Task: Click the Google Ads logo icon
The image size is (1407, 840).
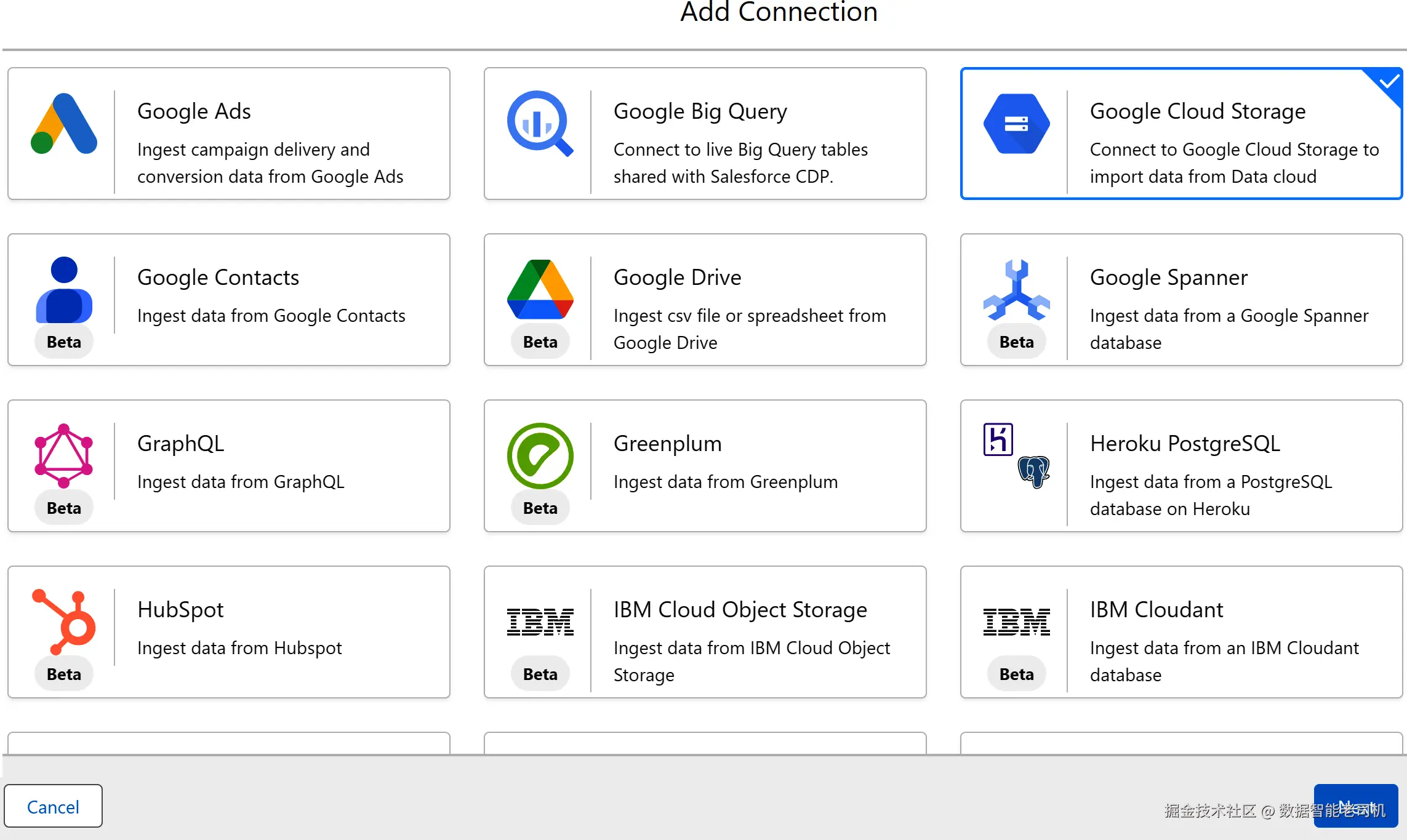Action: [x=64, y=123]
